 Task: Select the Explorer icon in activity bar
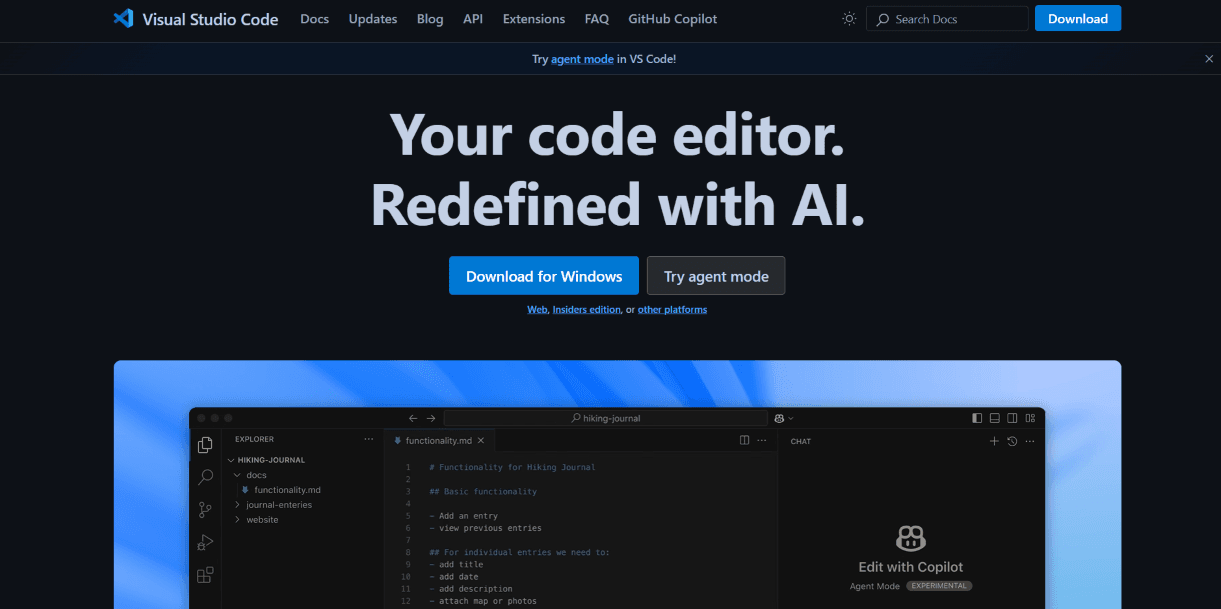205,445
